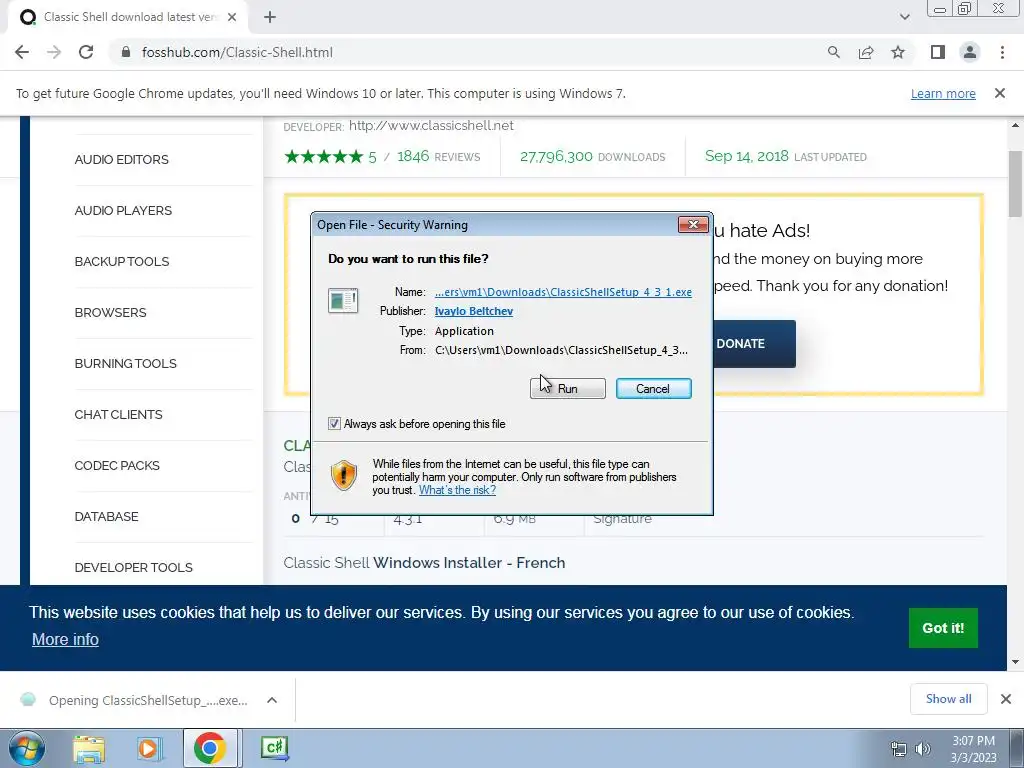Click the Donate button

[x=754, y=344]
